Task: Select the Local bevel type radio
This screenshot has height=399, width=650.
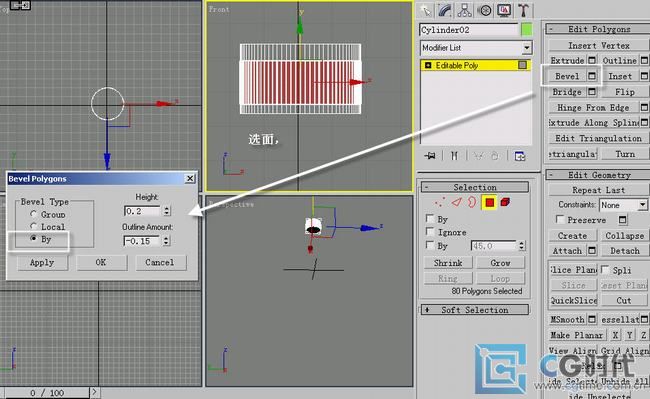Action: click(34, 226)
